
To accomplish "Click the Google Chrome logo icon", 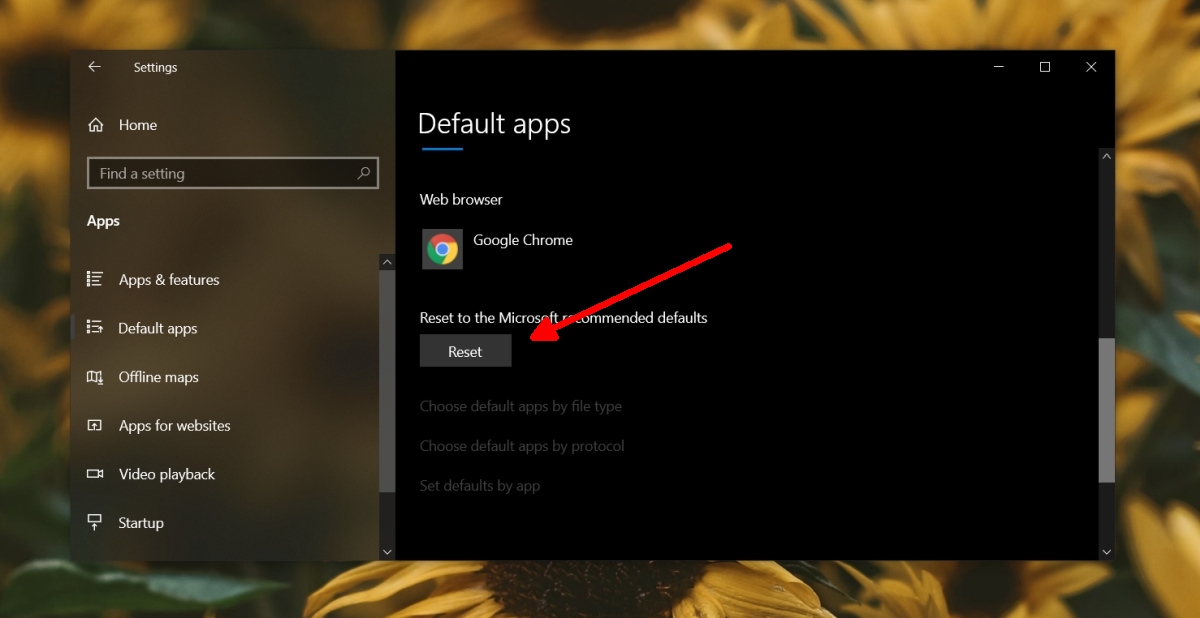I will [442, 249].
